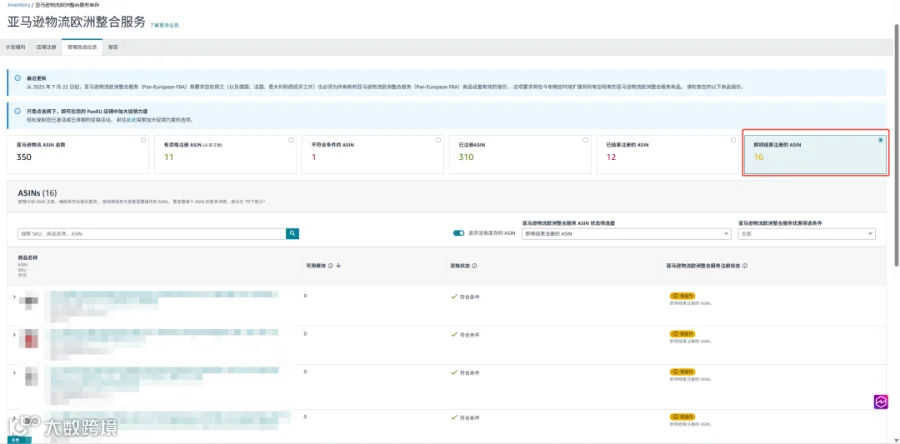The height and width of the screenshot is (444, 900).
Task: Click the teal button at bottom-left corner
Action: [x=20, y=440]
